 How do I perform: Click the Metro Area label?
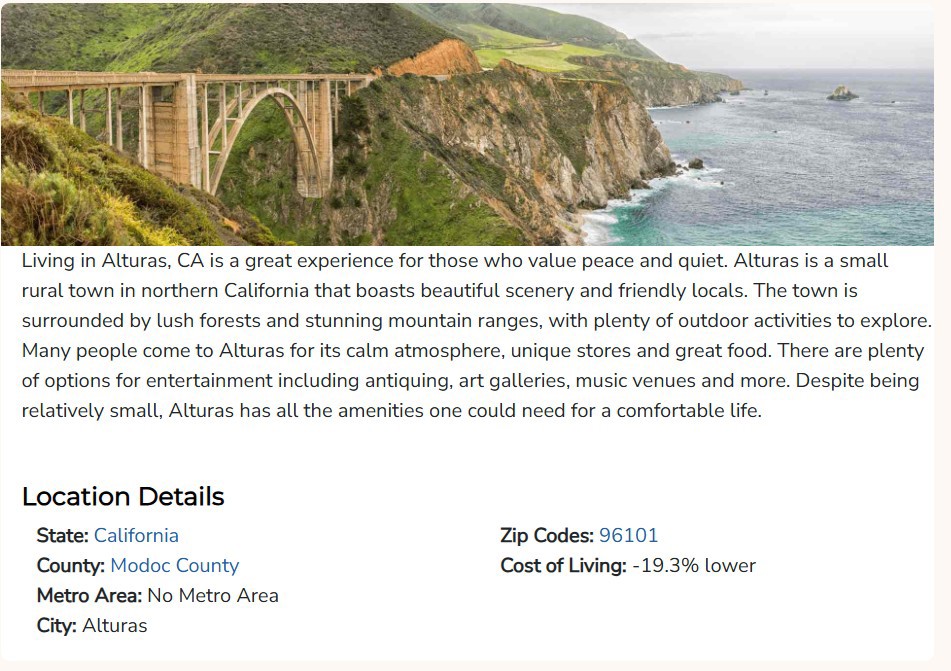89,595
